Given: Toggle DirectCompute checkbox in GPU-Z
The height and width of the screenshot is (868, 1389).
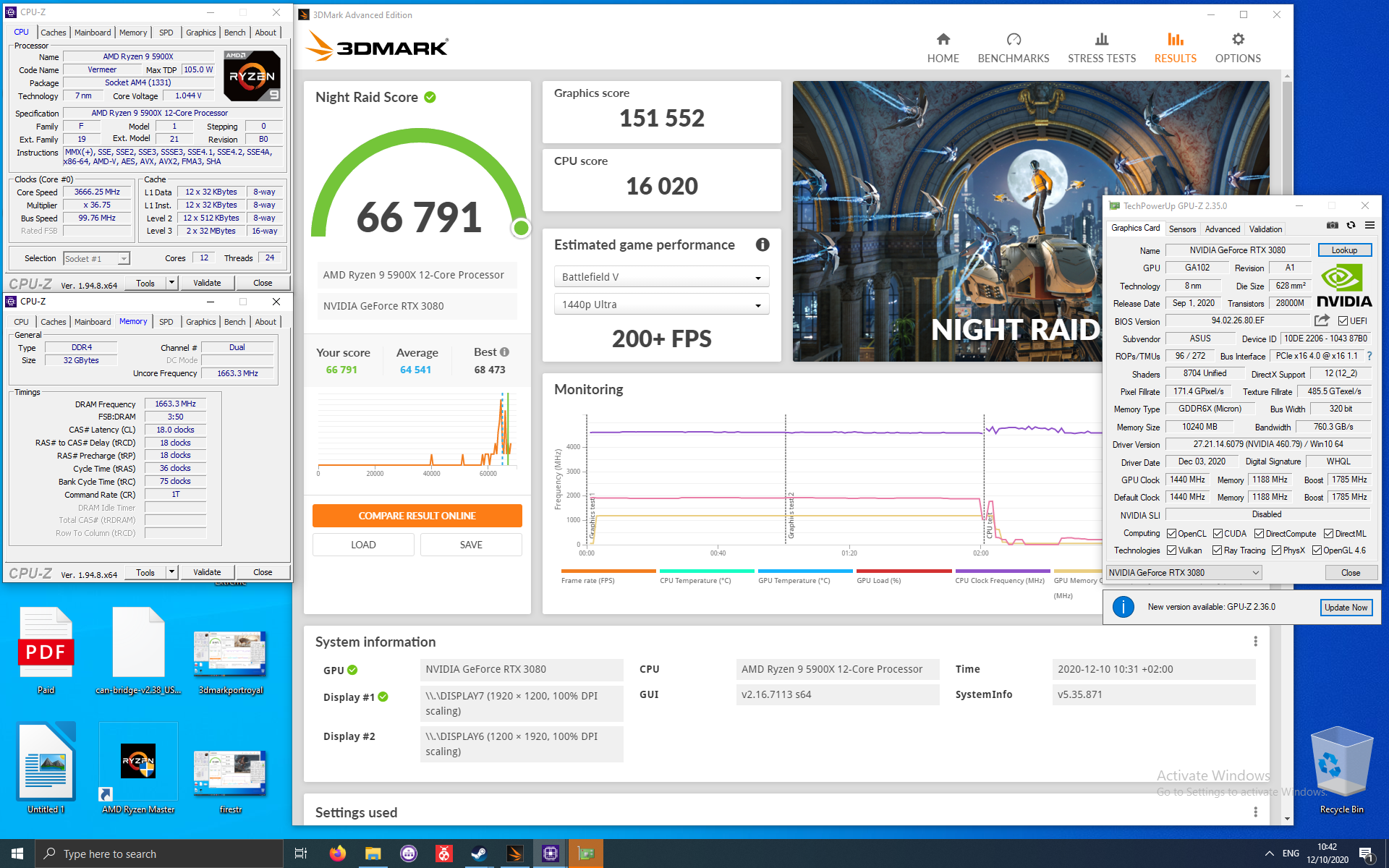Looking at the screenshot, I should (x=1260, y=534).
